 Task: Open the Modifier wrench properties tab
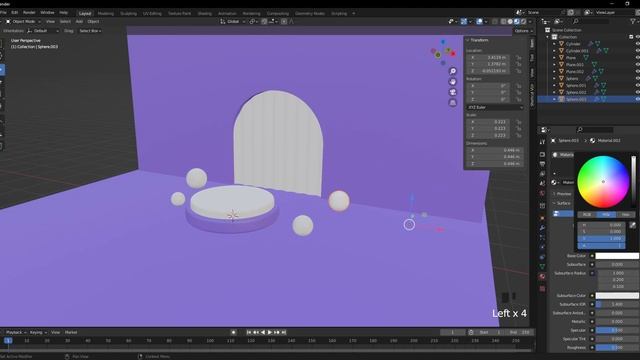pyautogui.click(x=542, y=227)
